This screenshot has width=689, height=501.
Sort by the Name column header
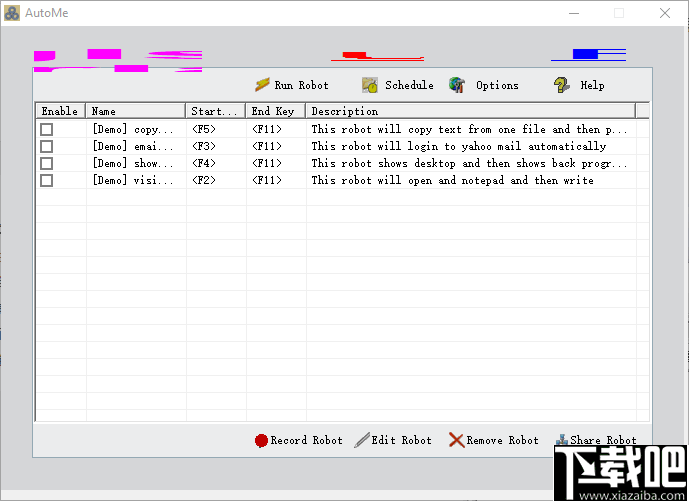pyautogui.click(x=136, y=111)
